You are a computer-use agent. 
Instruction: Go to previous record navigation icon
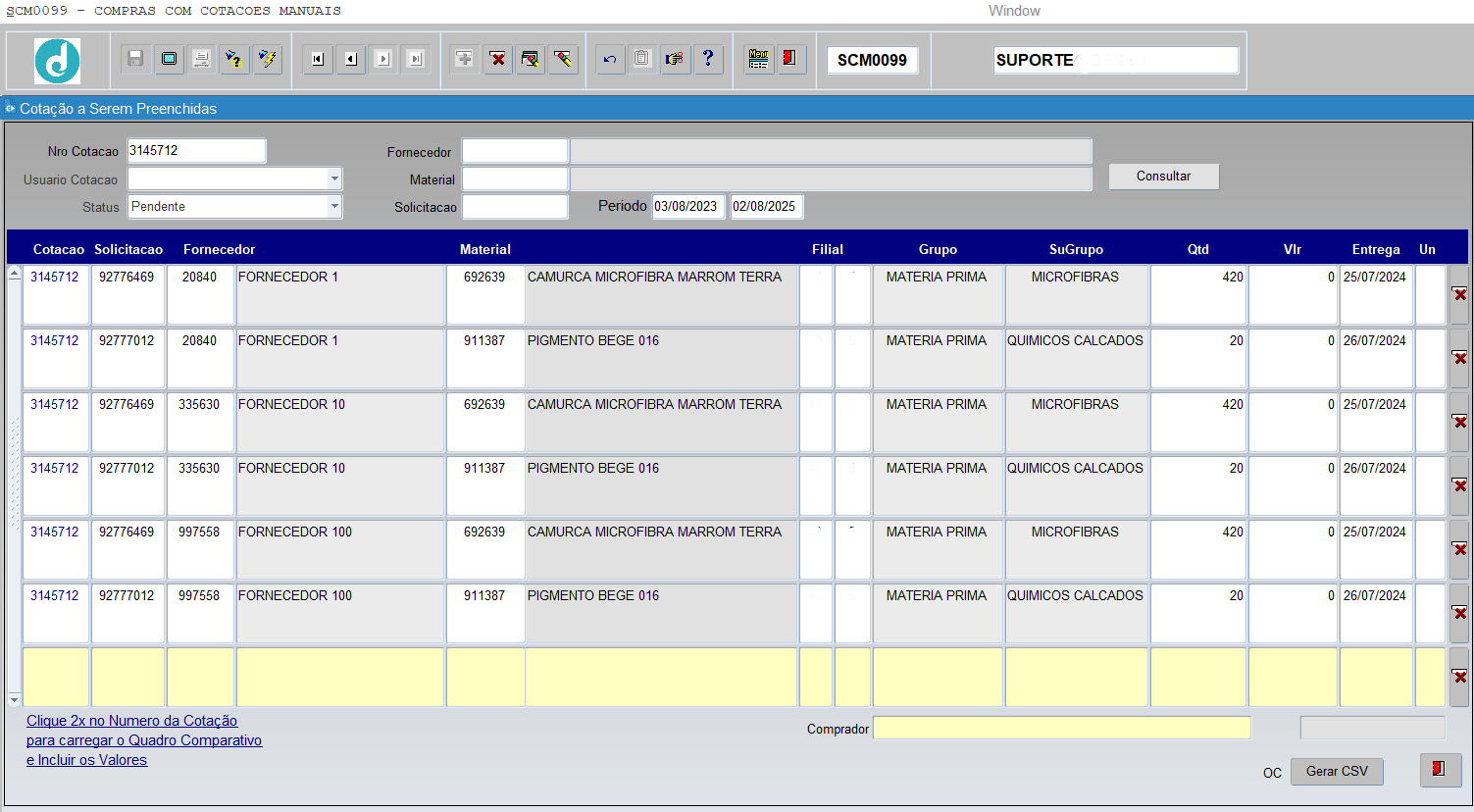[x=350, y=60]
